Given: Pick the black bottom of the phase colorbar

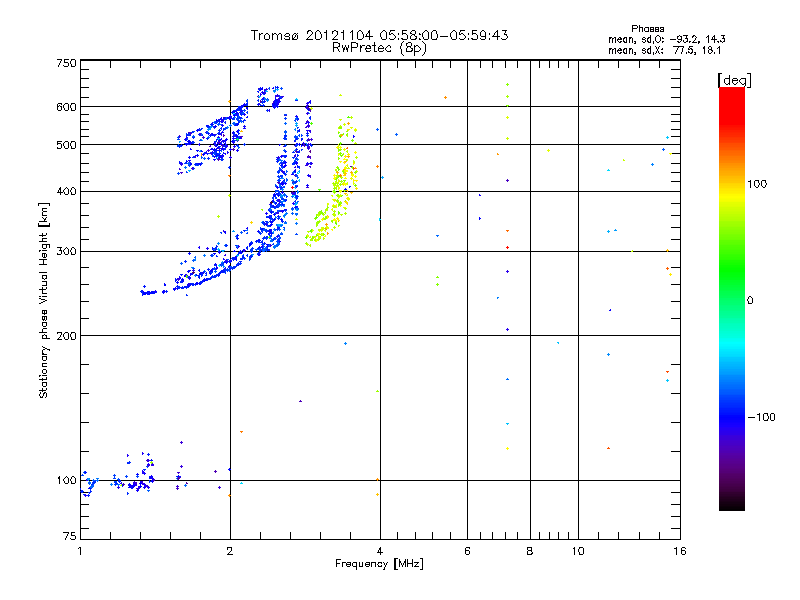Looking at the screenshot, I should point(732,504).
